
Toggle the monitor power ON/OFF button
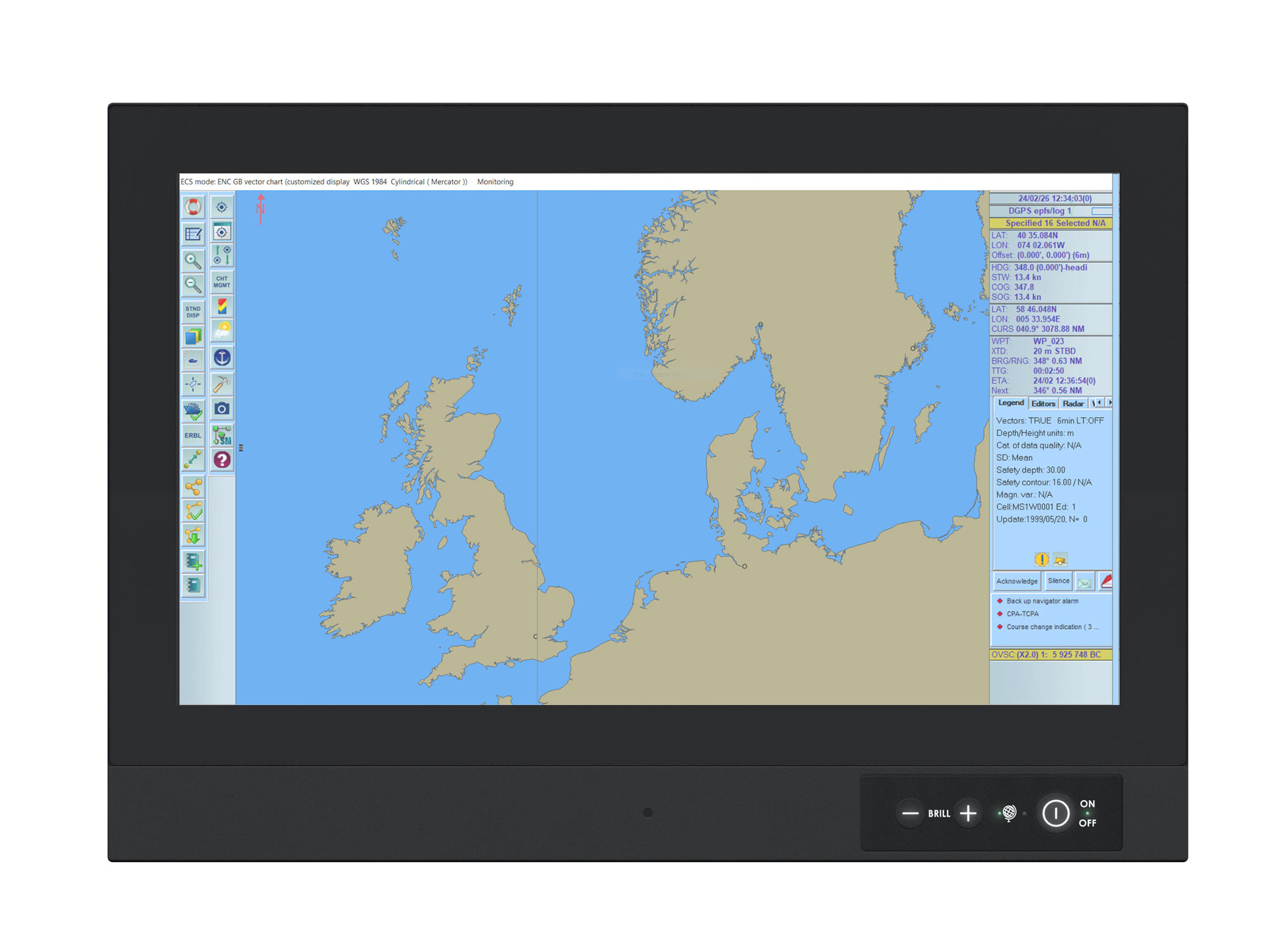point(1055,813)
